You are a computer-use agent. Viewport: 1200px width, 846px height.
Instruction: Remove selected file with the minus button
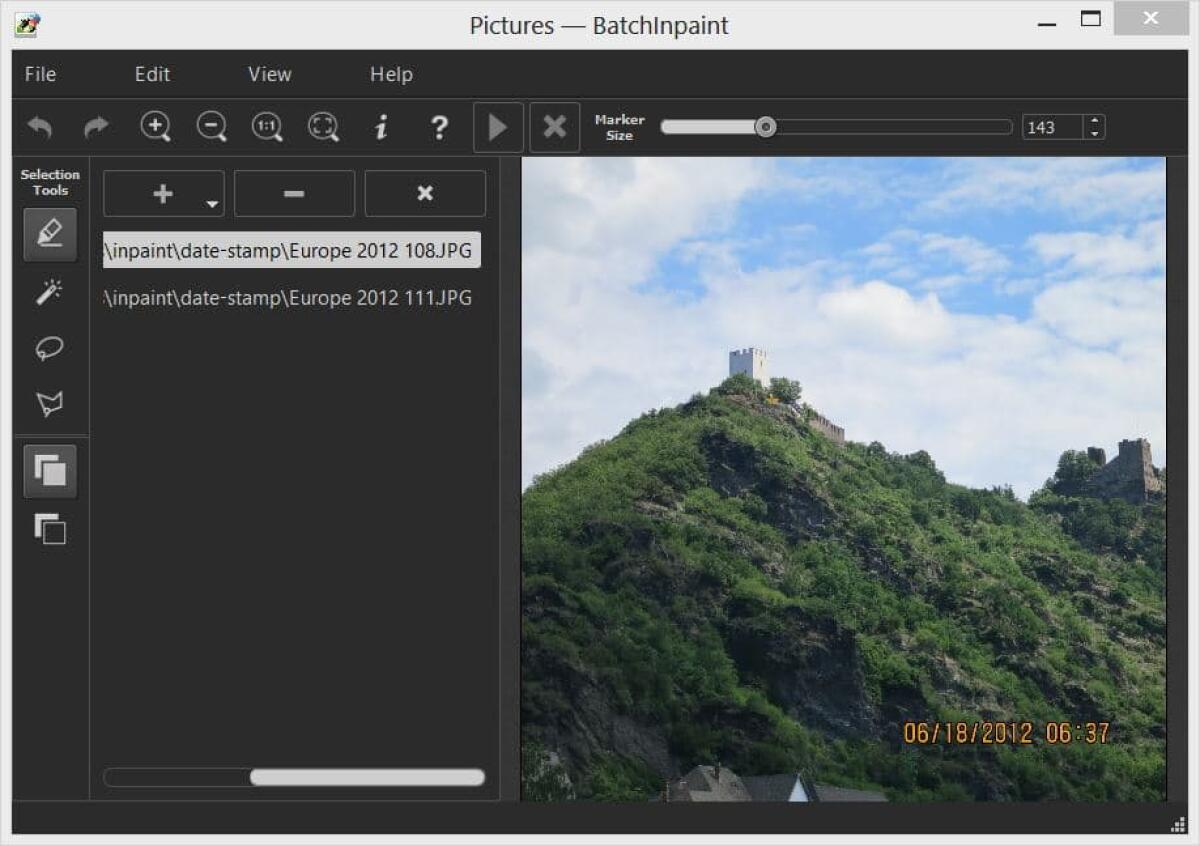pos(294,193)
